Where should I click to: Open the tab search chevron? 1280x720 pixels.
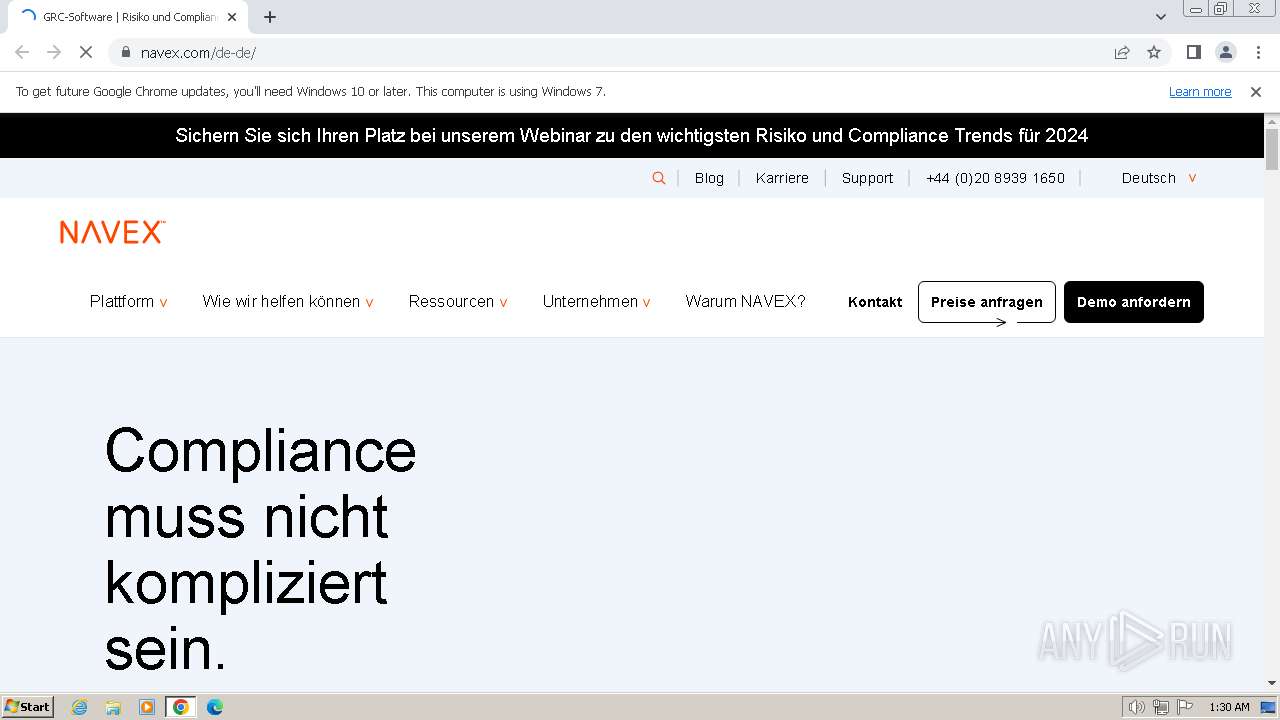(1161, 17)
